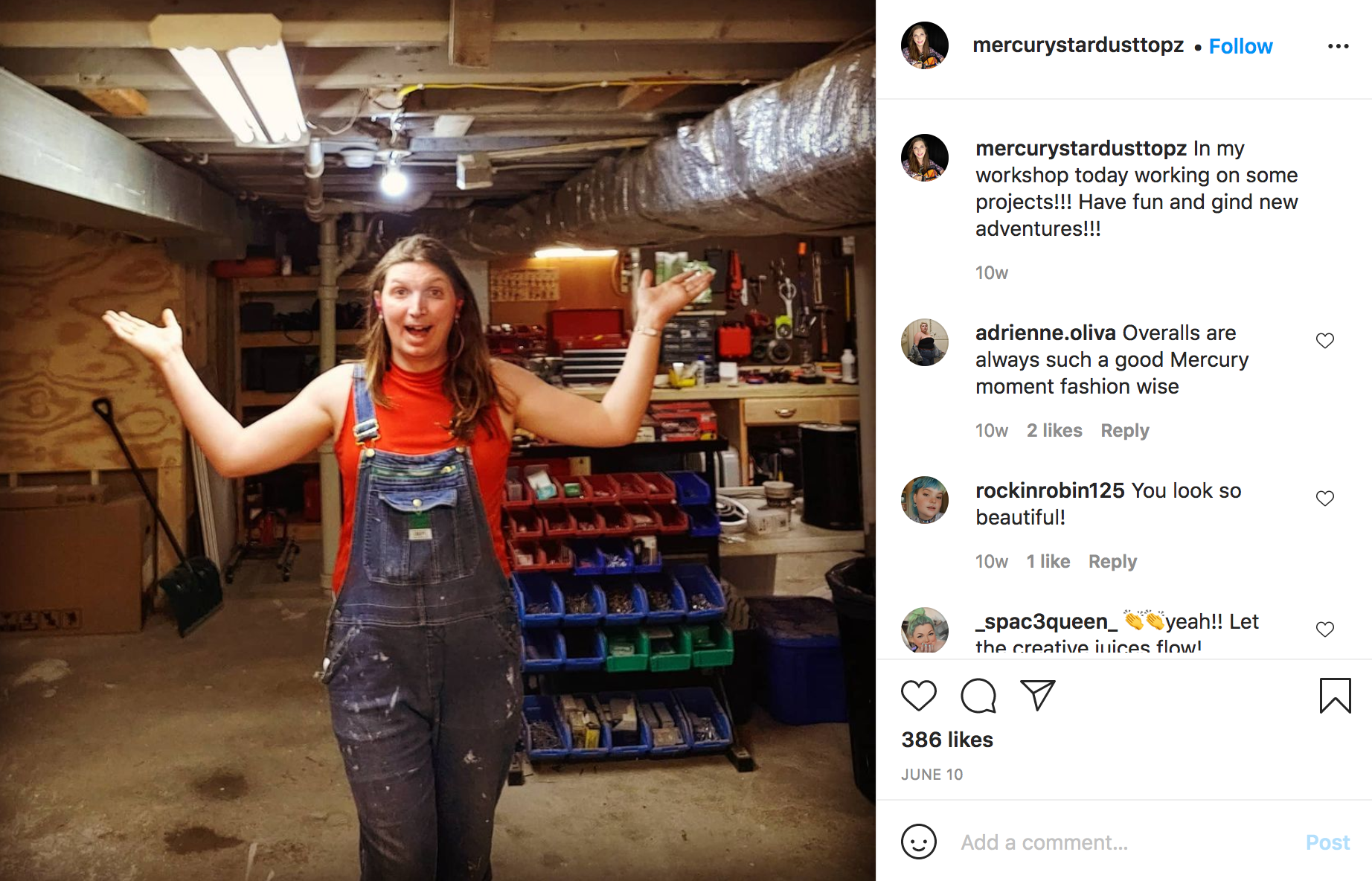Open the 386 likes list

[947, 740]
